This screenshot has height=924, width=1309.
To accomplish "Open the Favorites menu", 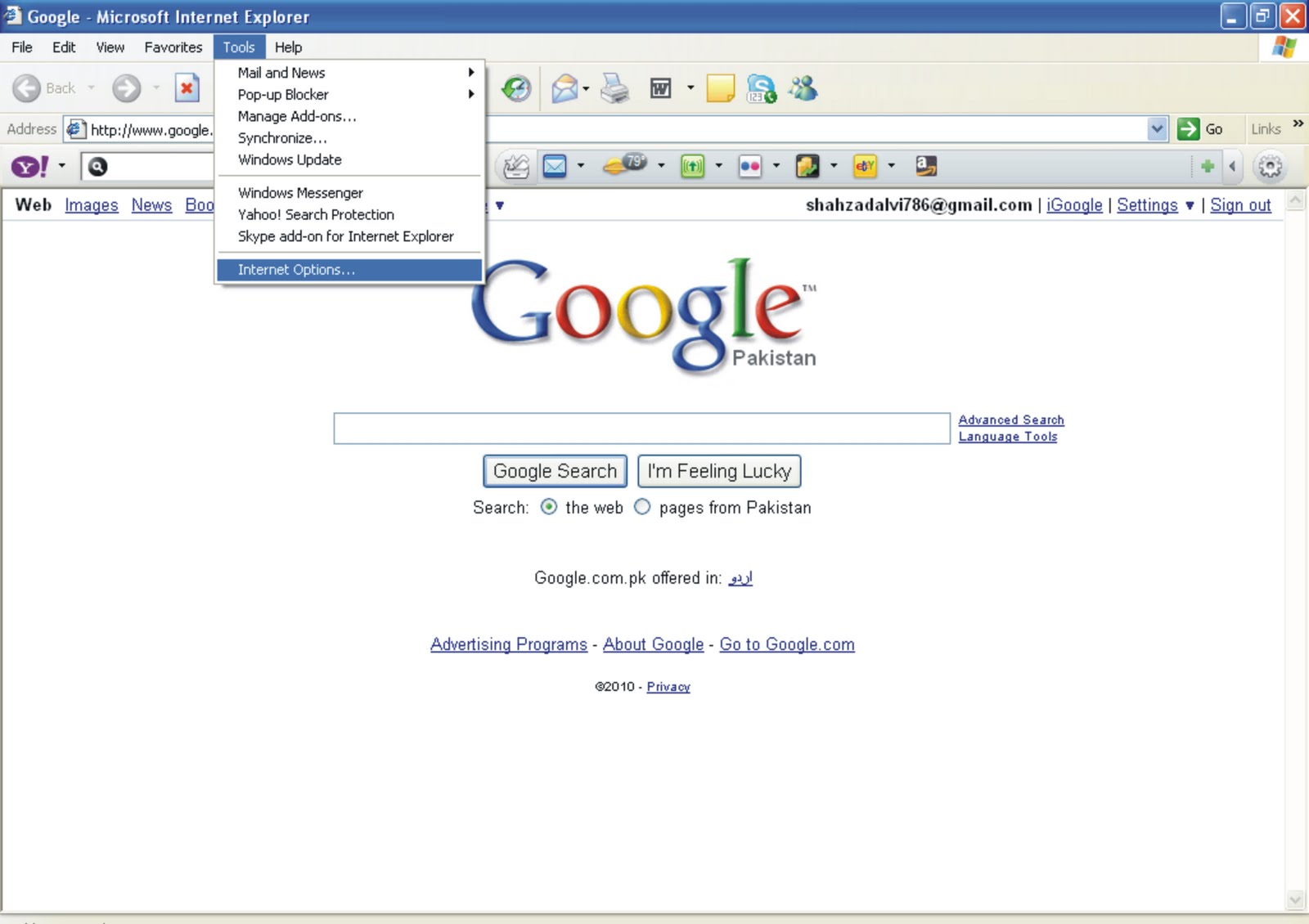I will click(173, 47).
